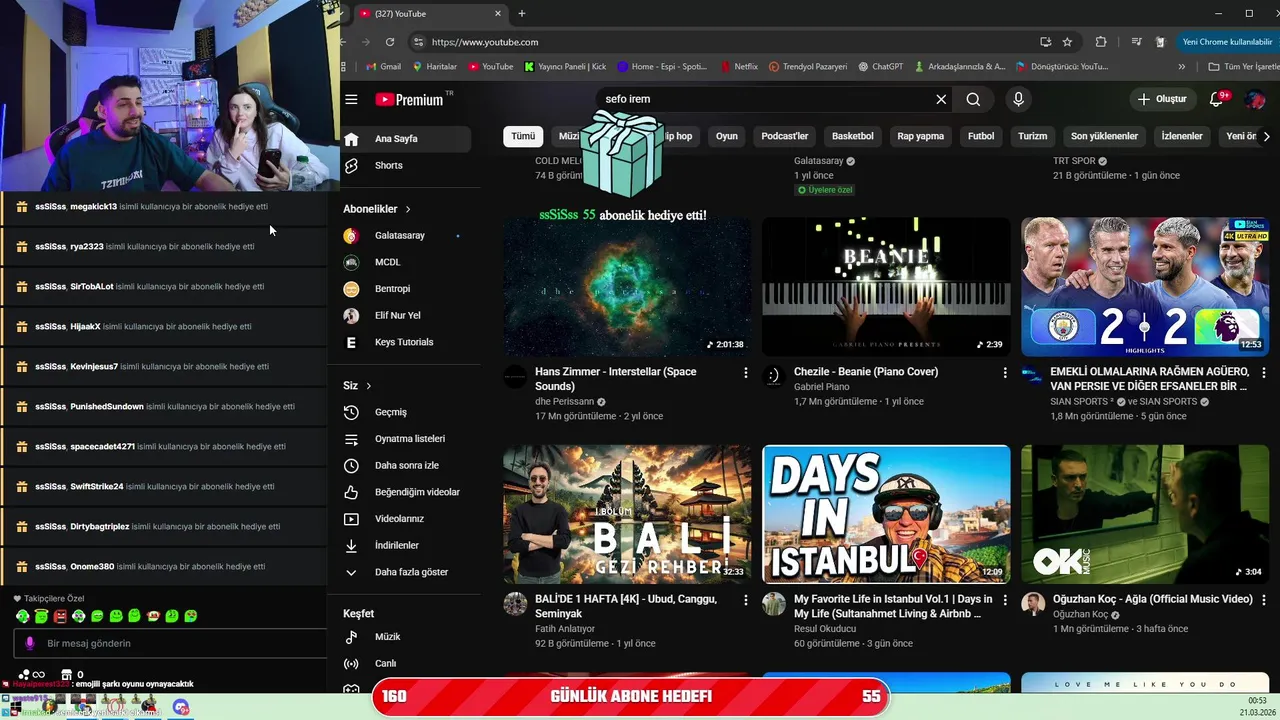Open the Fatih Anlatıyor channel avatar
Screen dimensions: 1280x720
pos(515,604)
